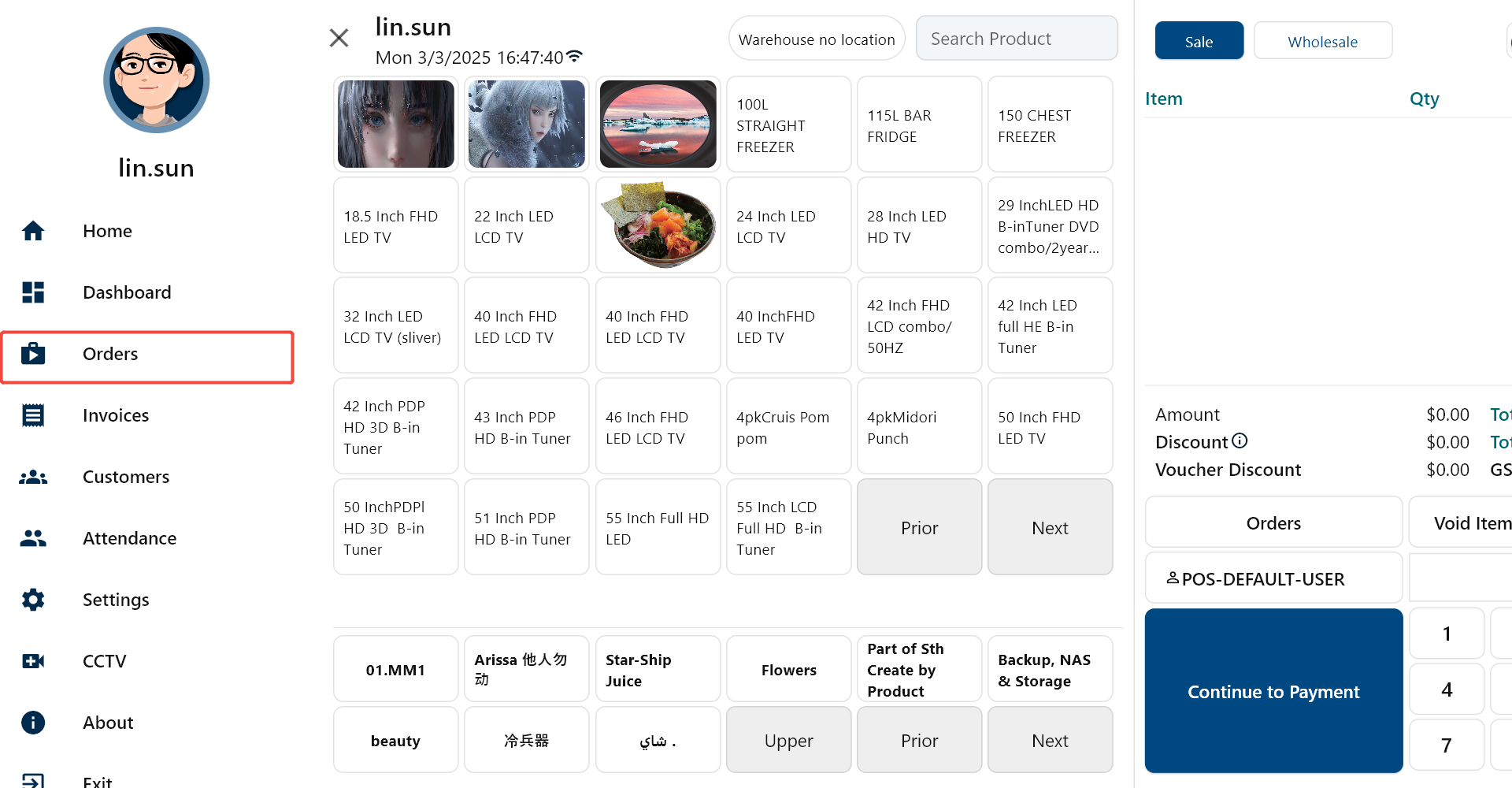The width and height of the screenshot is (1512, 788).
Task: Close the side menu with X
Action: pyautogui.click(x=339, y=38)
